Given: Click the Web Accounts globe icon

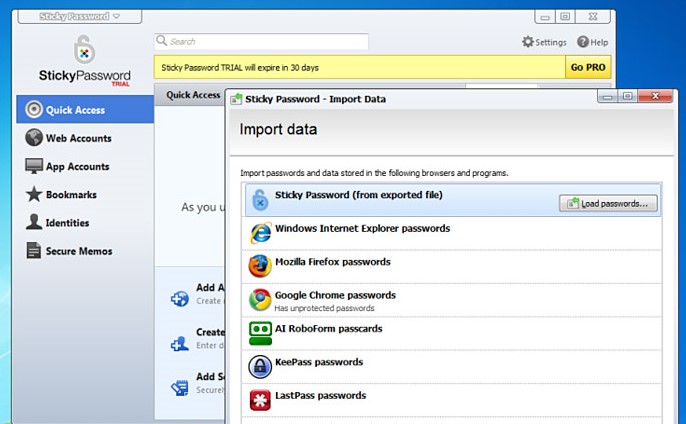Looking at the screenshot, I should click(34, 137).
